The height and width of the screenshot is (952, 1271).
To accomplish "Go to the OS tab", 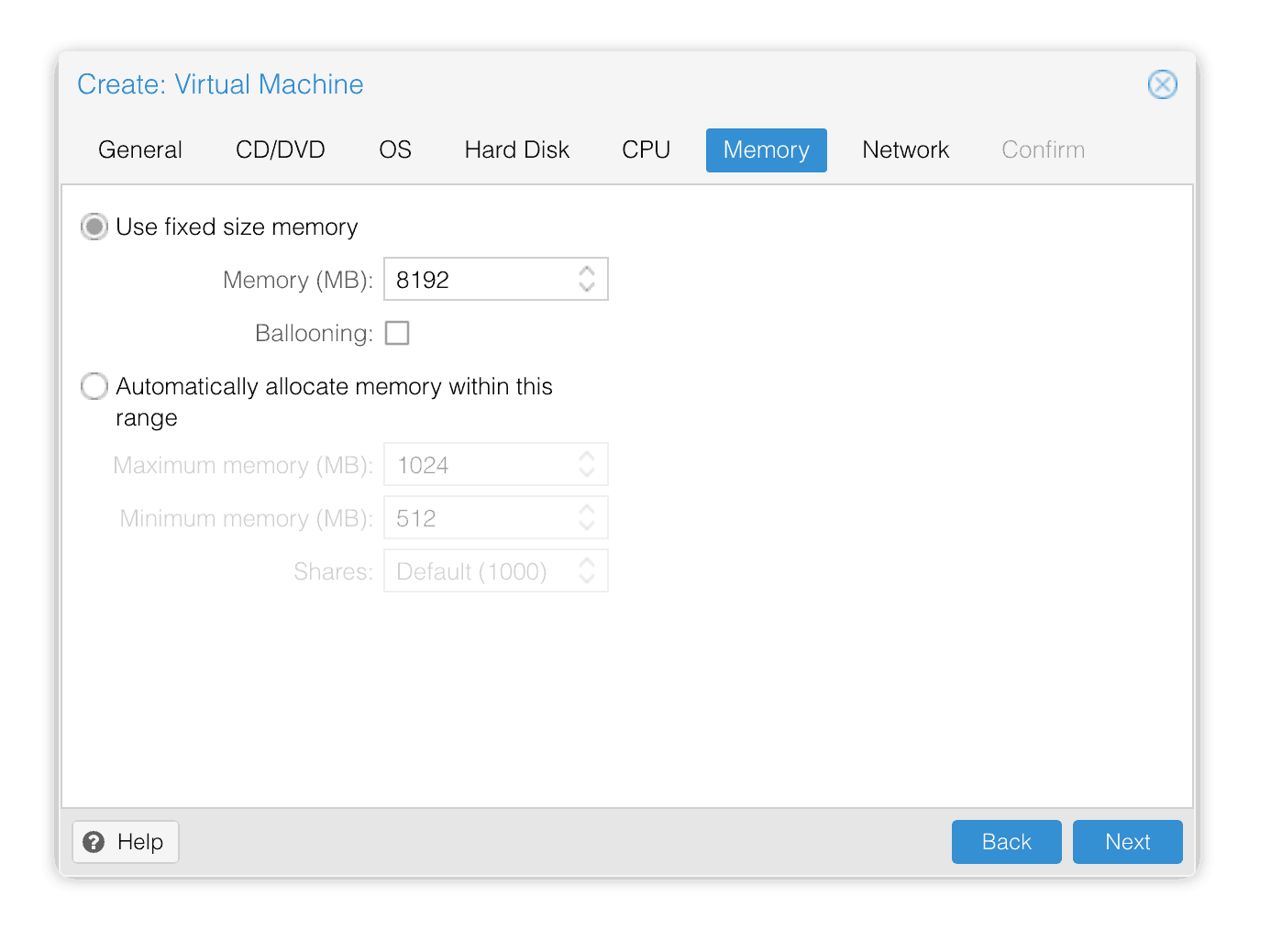I will tap(395, 150).
